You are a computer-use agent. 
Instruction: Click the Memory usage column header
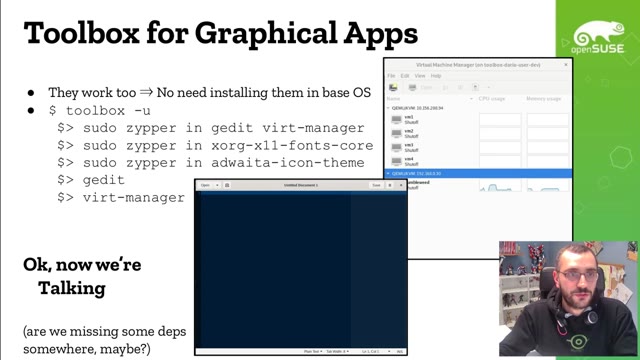[543, 99]
